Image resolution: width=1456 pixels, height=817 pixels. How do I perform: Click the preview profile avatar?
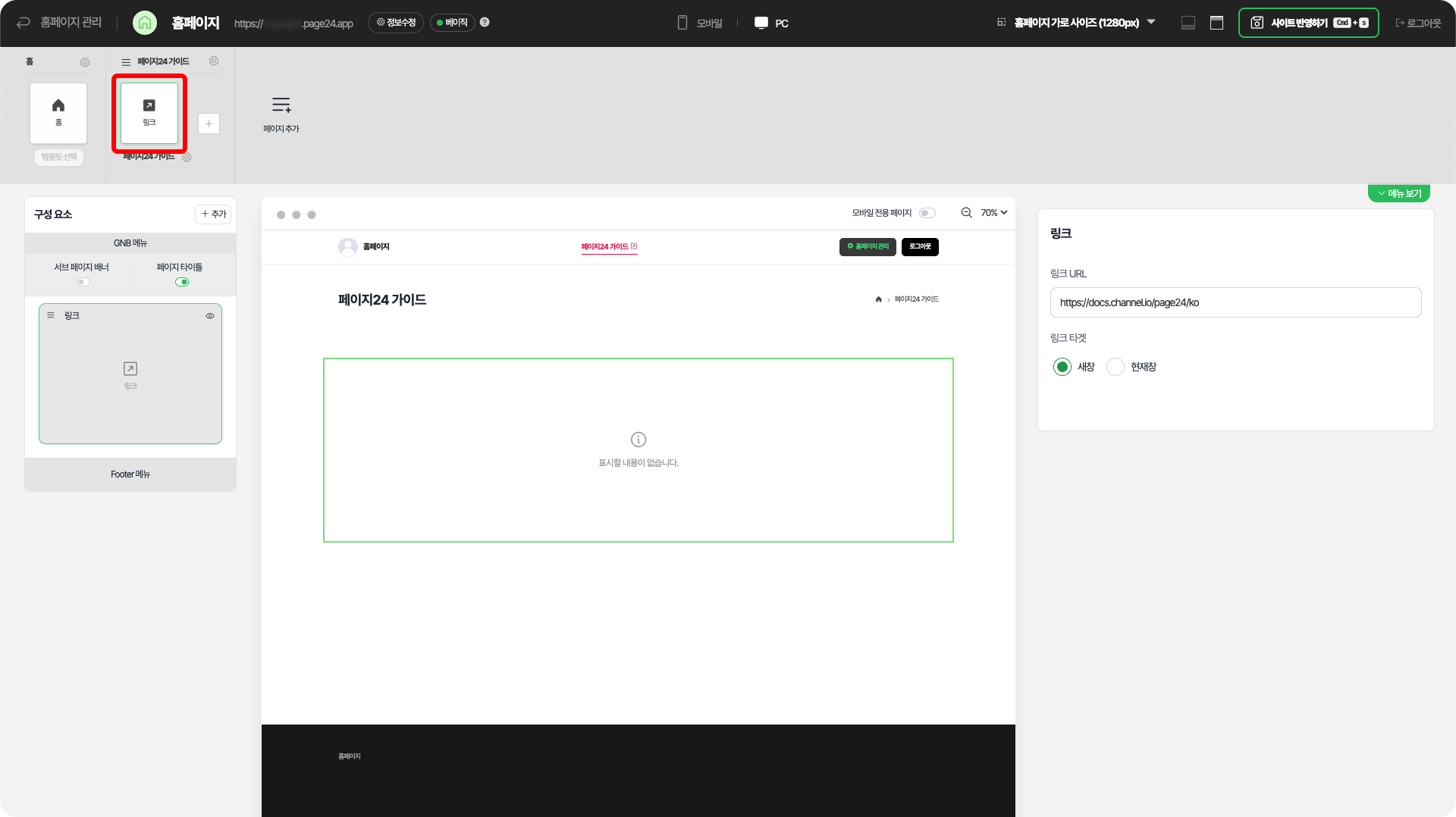pyautogui.click(x=348, y=247)
